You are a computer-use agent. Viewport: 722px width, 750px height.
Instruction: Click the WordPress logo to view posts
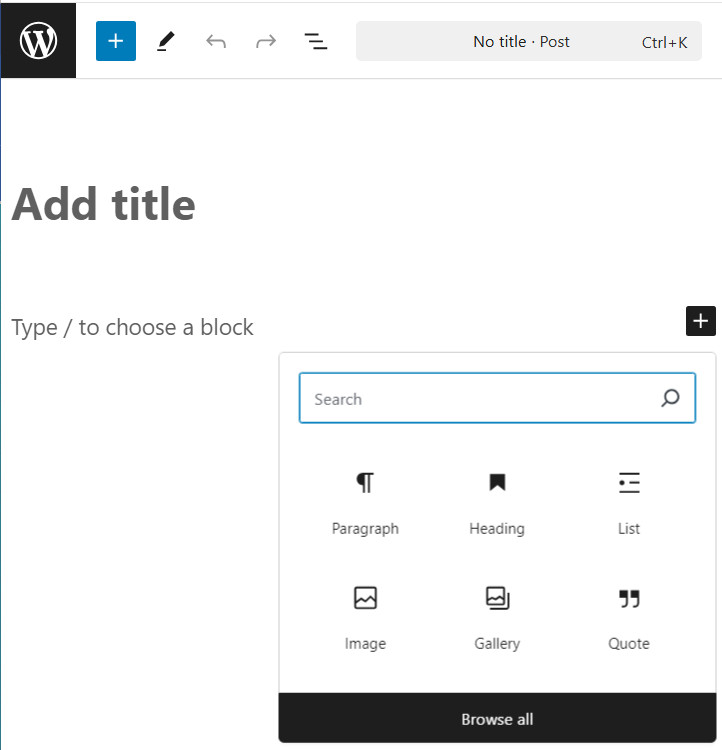click(x=38, y=41)
